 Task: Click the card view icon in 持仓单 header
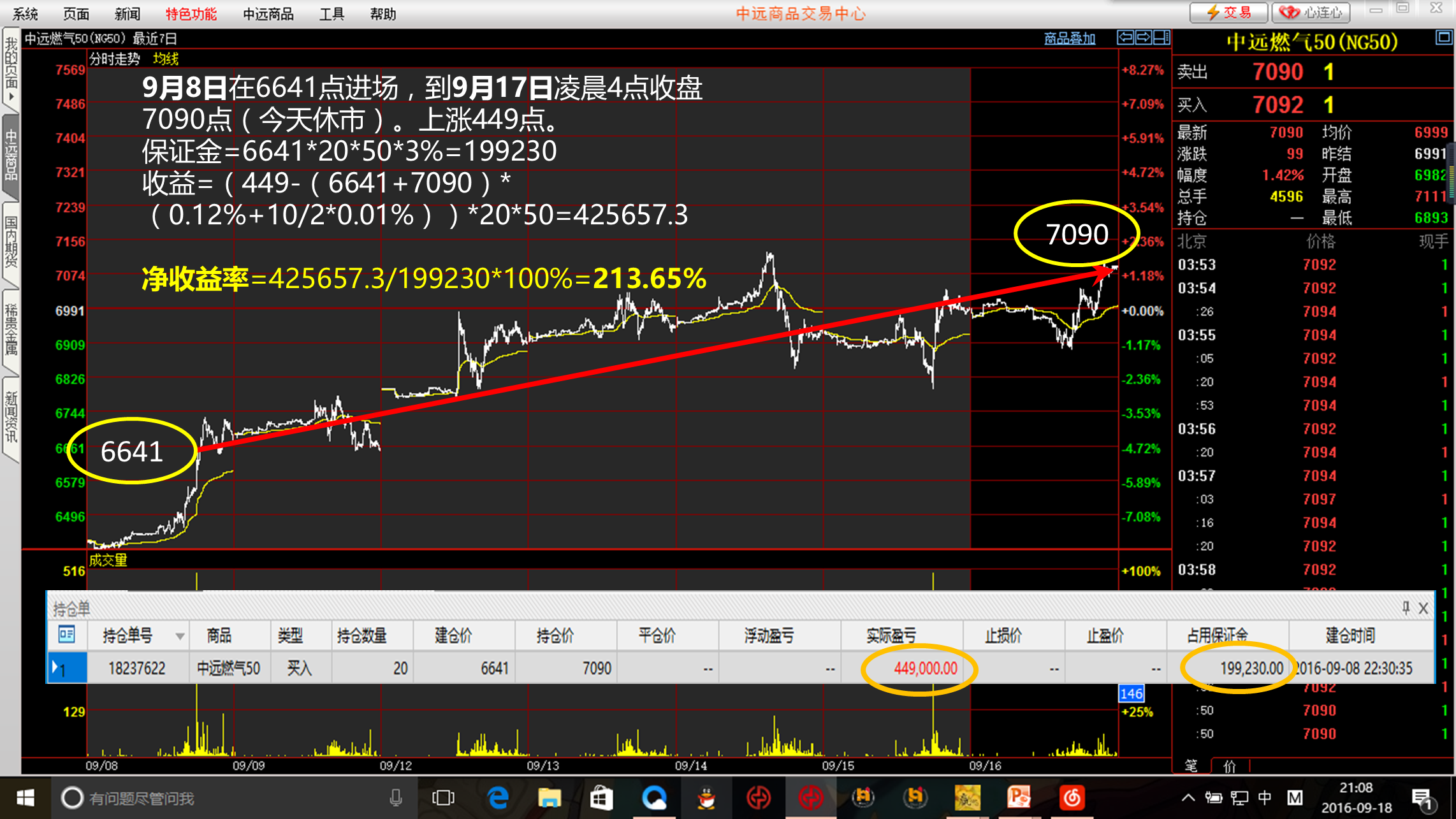click(x=67, y=635)
